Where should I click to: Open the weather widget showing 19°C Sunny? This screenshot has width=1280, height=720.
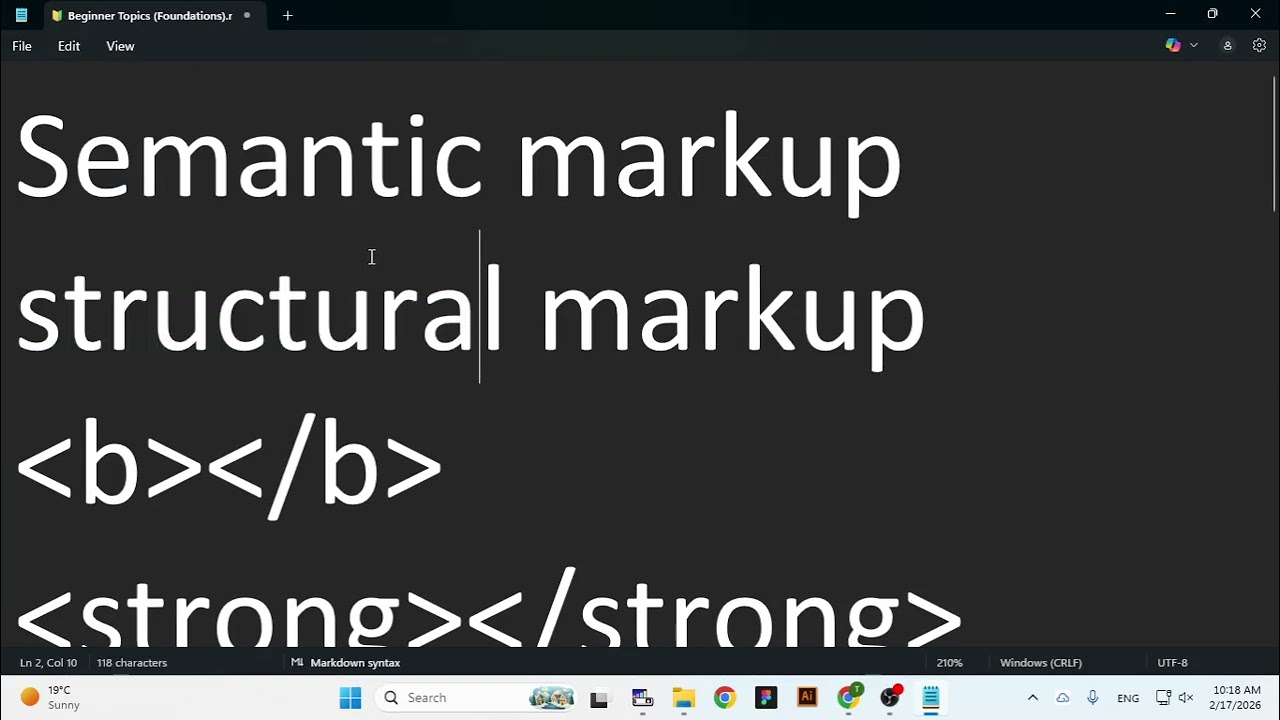pyautogui.click(x=50, y=698)
